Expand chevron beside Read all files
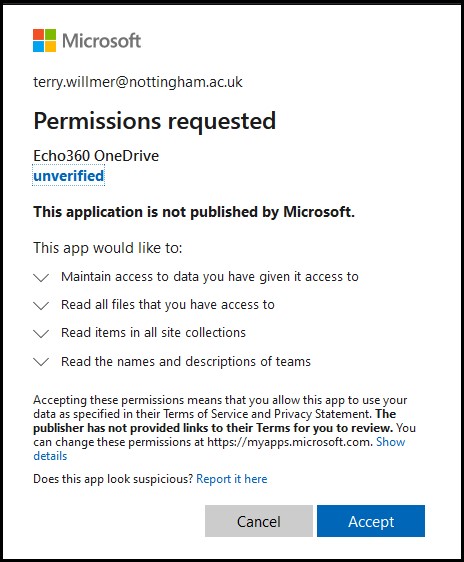 click(x=41, y=305)
